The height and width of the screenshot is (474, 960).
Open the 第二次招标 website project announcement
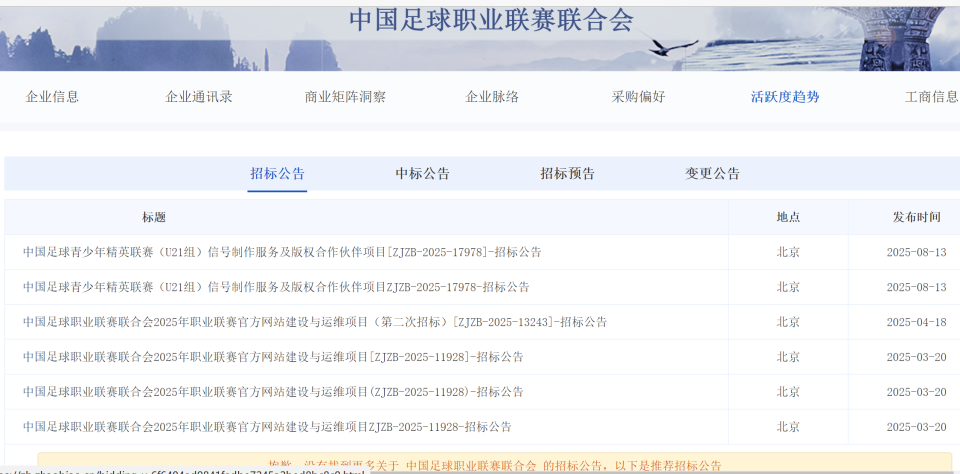(314, 322)
